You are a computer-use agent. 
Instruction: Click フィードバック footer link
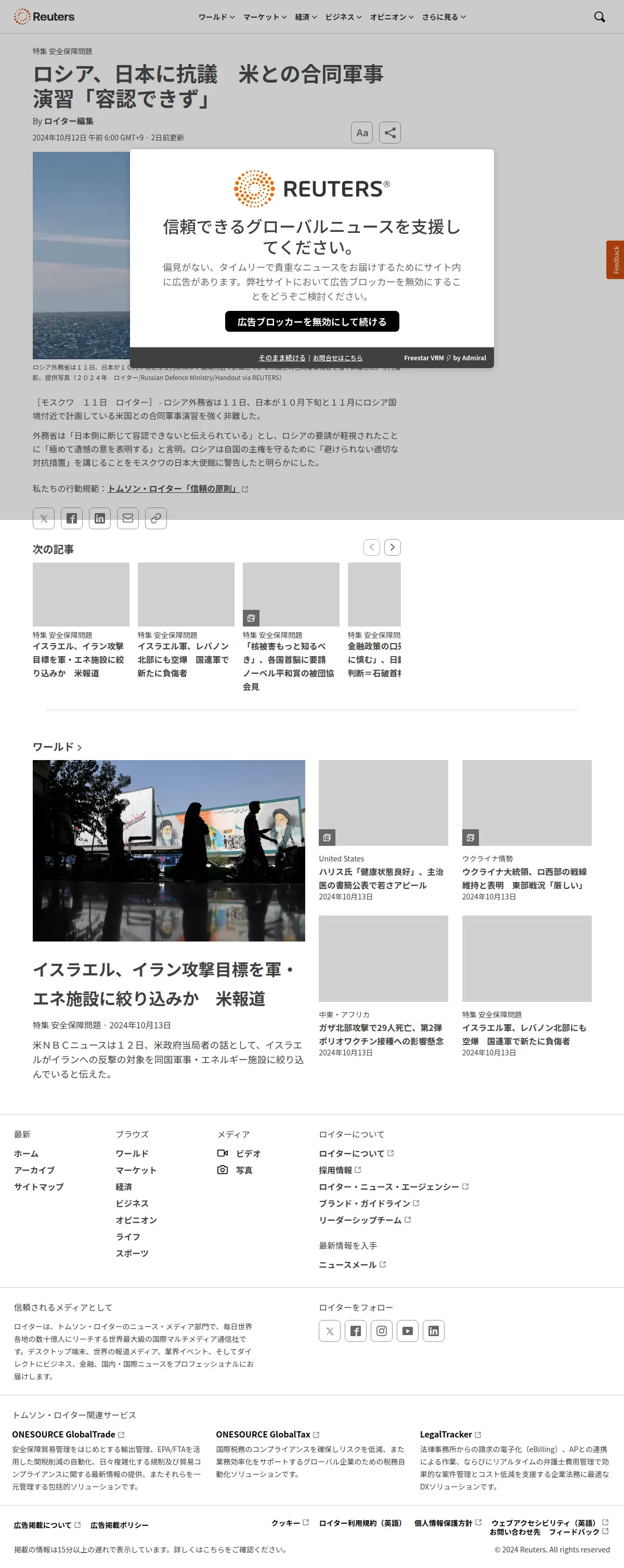coord(578,1532)
